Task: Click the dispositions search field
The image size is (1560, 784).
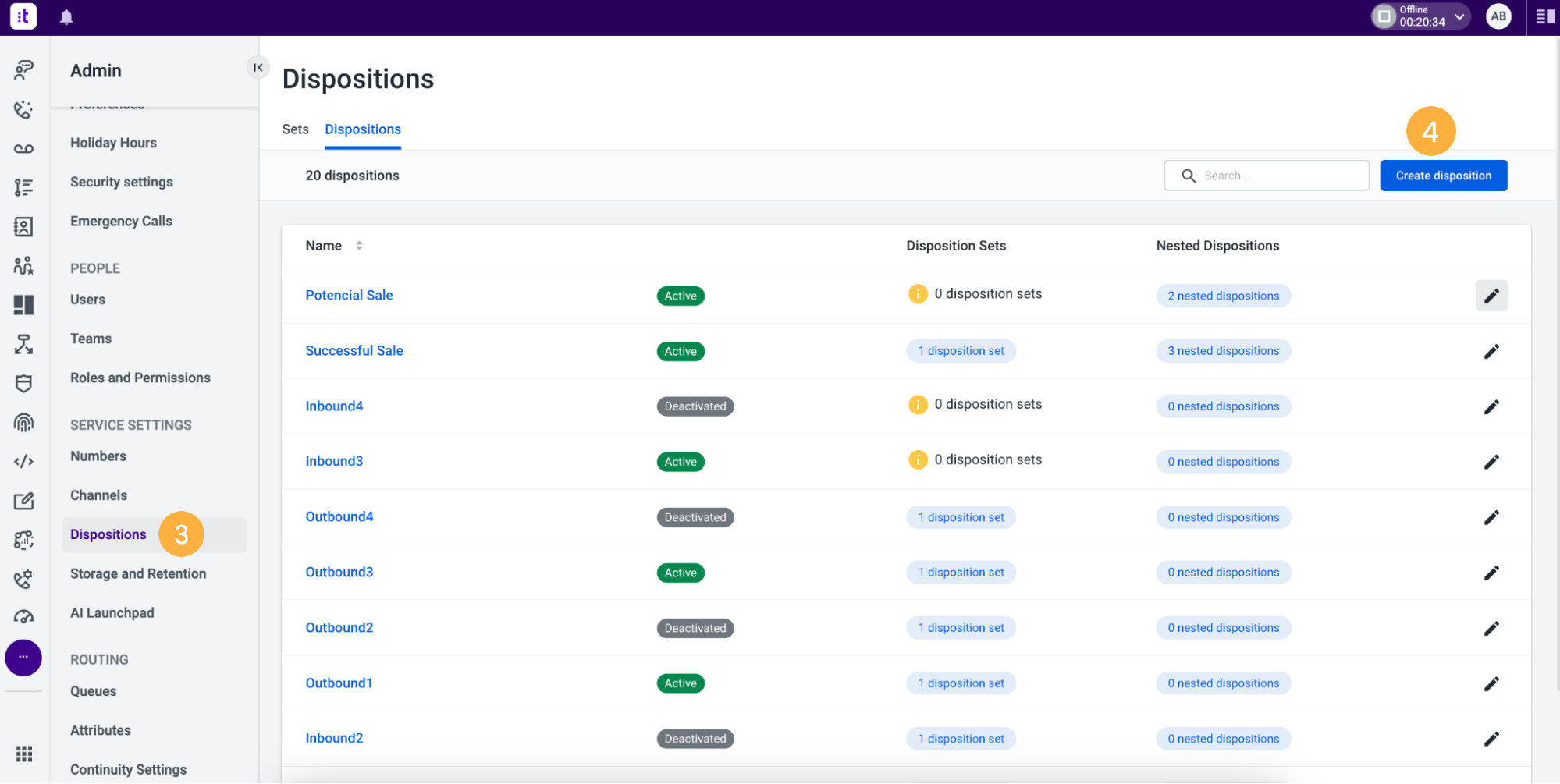Action: pos(1267,176)
